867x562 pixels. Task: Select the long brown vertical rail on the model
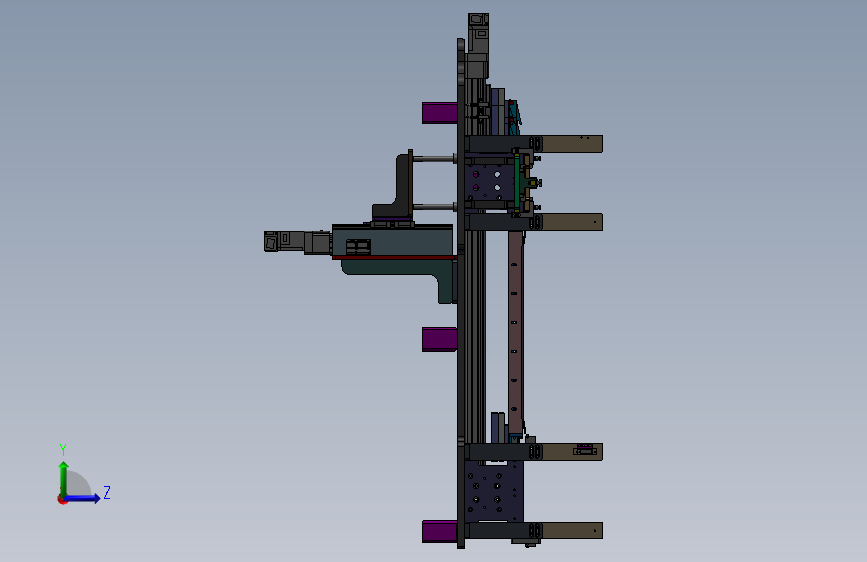(515, 334)
